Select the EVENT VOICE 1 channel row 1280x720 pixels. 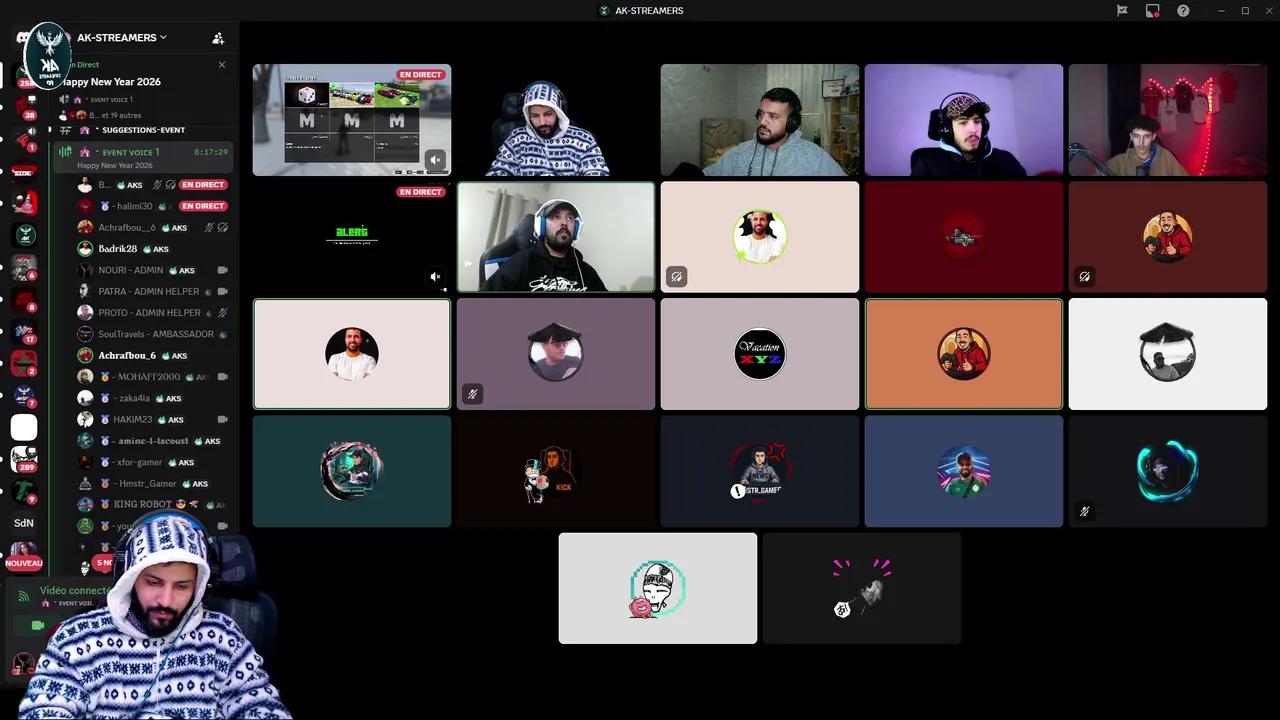pyautogui.click(x=143, y=157)
